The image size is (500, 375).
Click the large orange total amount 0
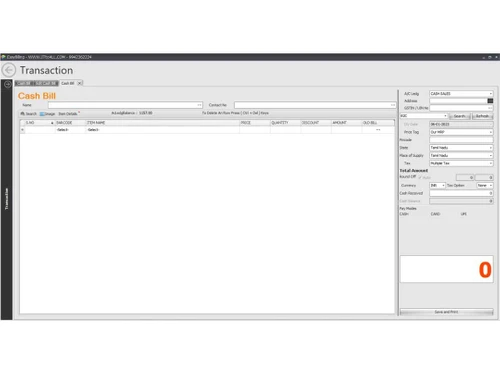click(x=485, y=270)
